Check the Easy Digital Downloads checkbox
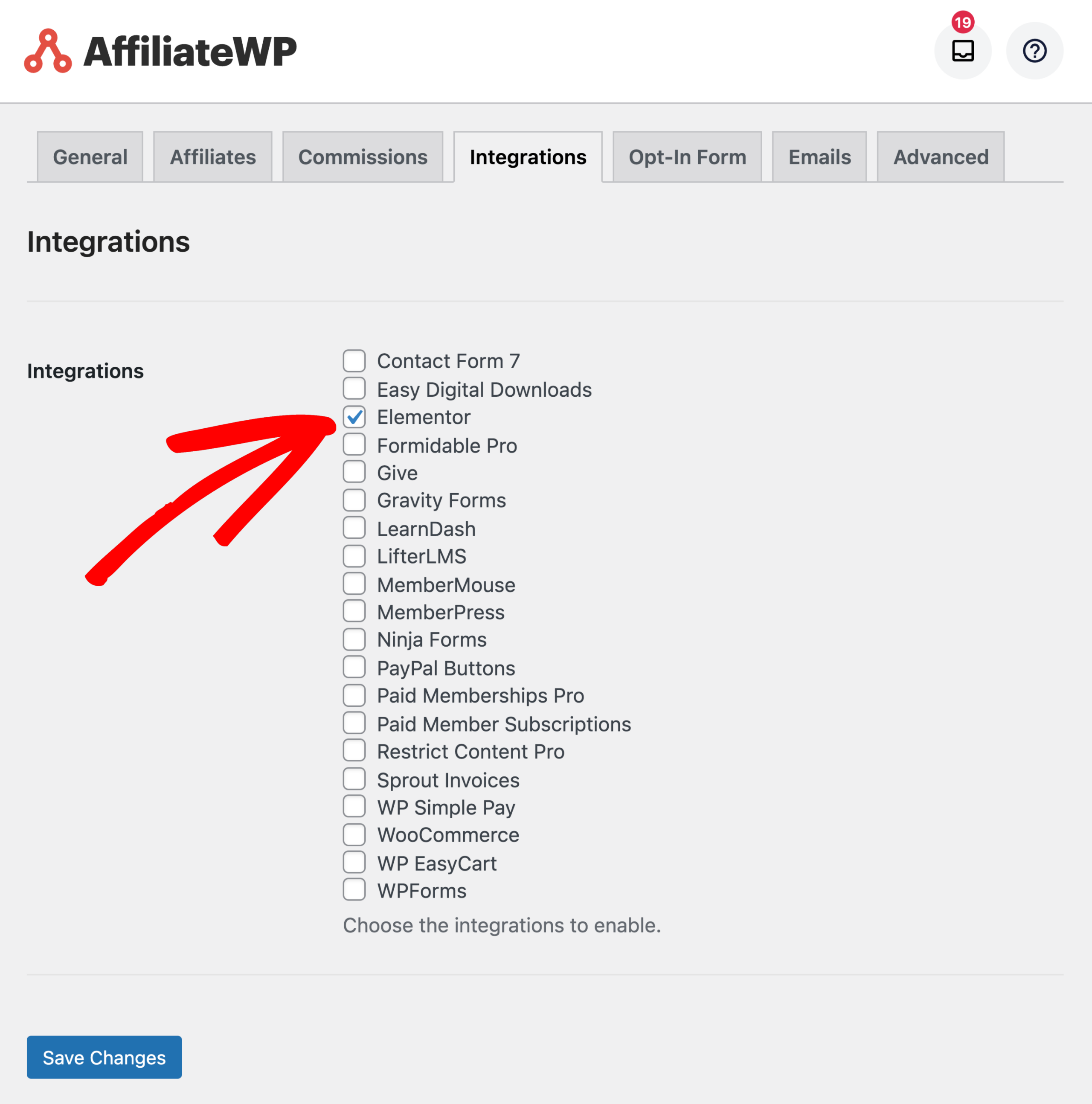This screenshot has height=1104, width=1092. click(x=354, y=389)
